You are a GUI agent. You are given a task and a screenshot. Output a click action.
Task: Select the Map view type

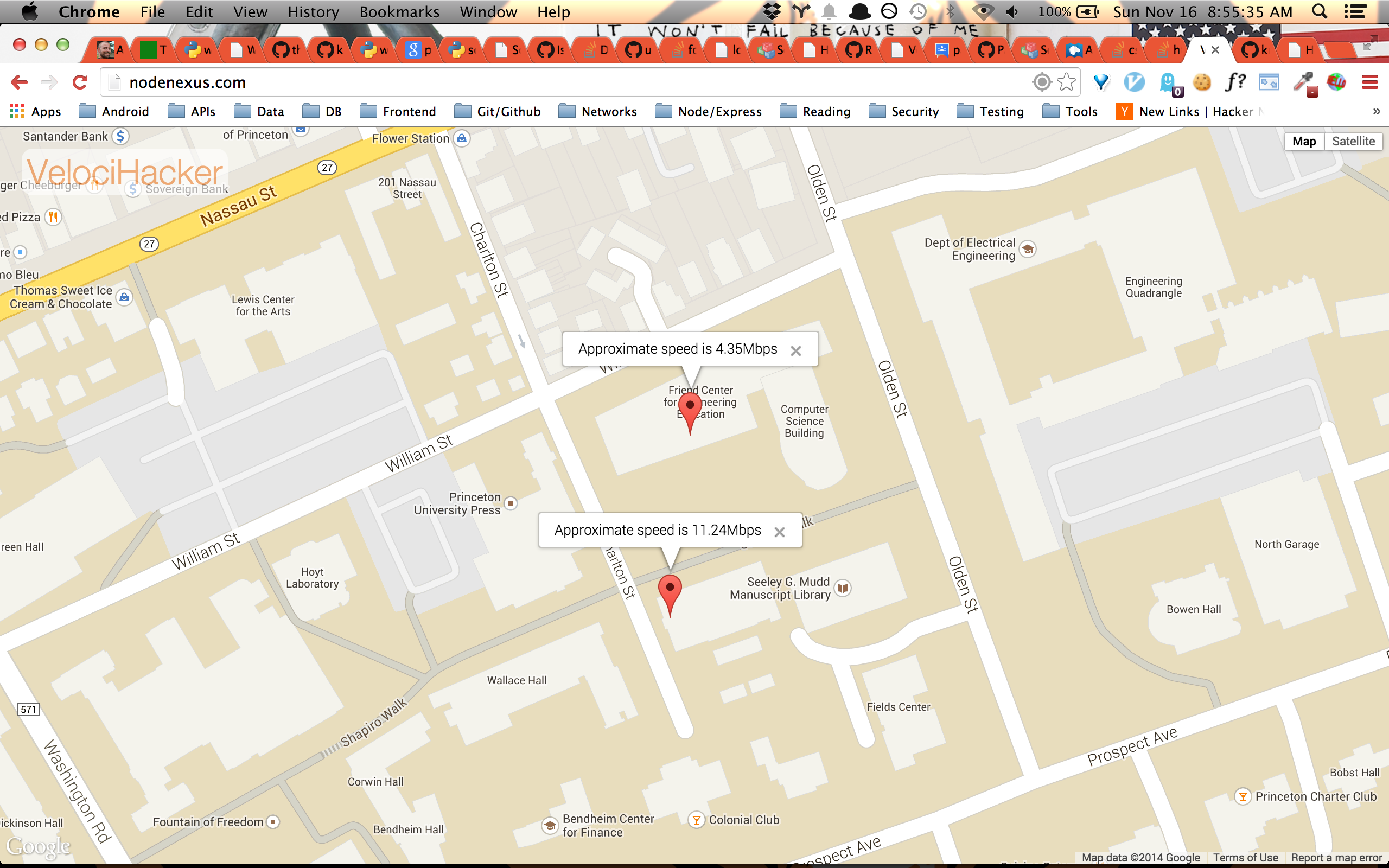1303,141
